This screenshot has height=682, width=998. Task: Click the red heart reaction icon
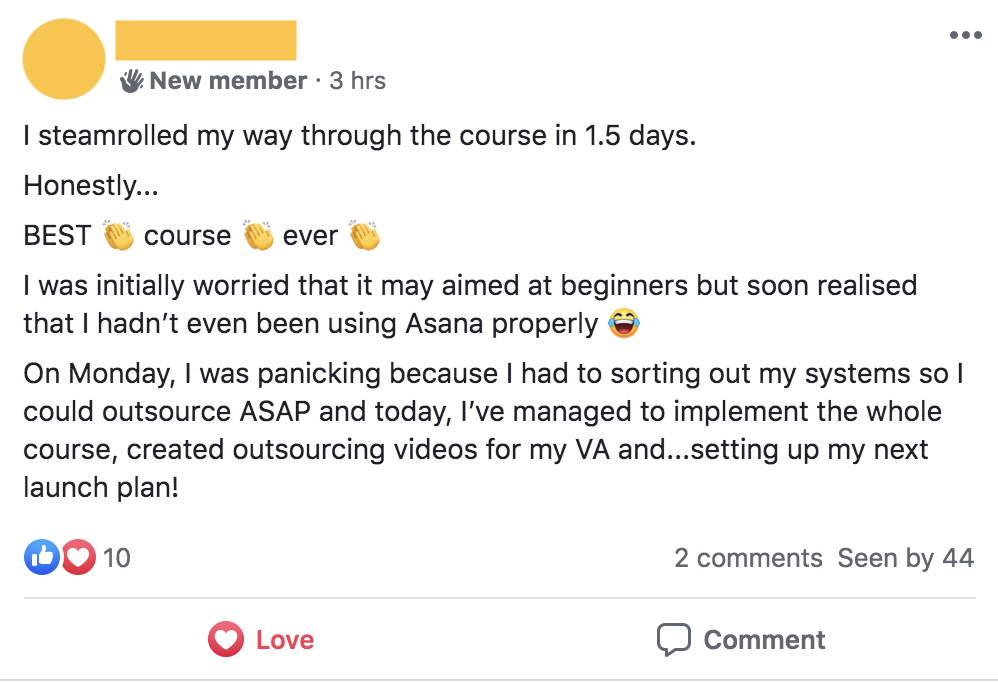[78, 557]
